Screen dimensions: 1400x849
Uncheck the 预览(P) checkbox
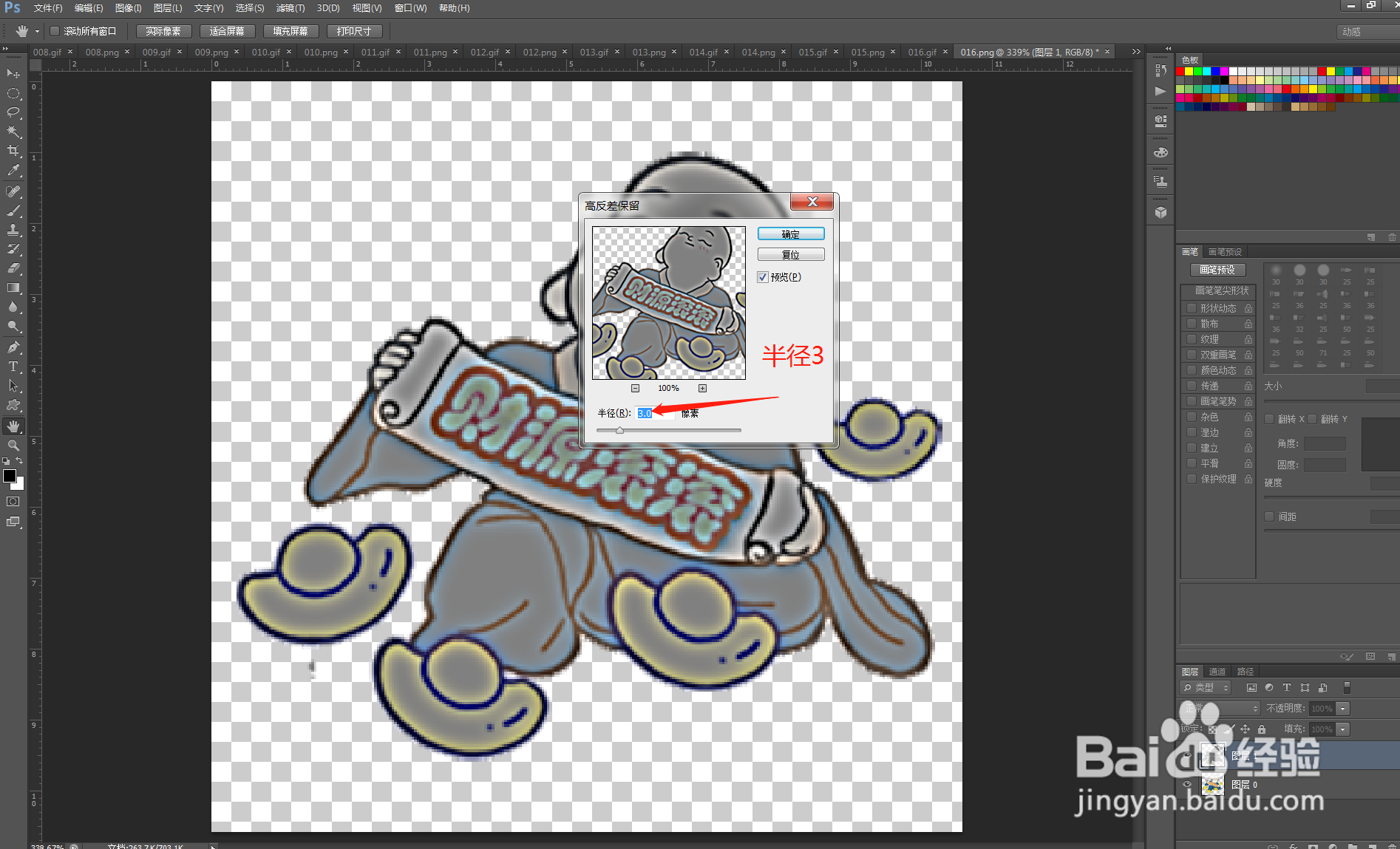click(x=763, y=277)
